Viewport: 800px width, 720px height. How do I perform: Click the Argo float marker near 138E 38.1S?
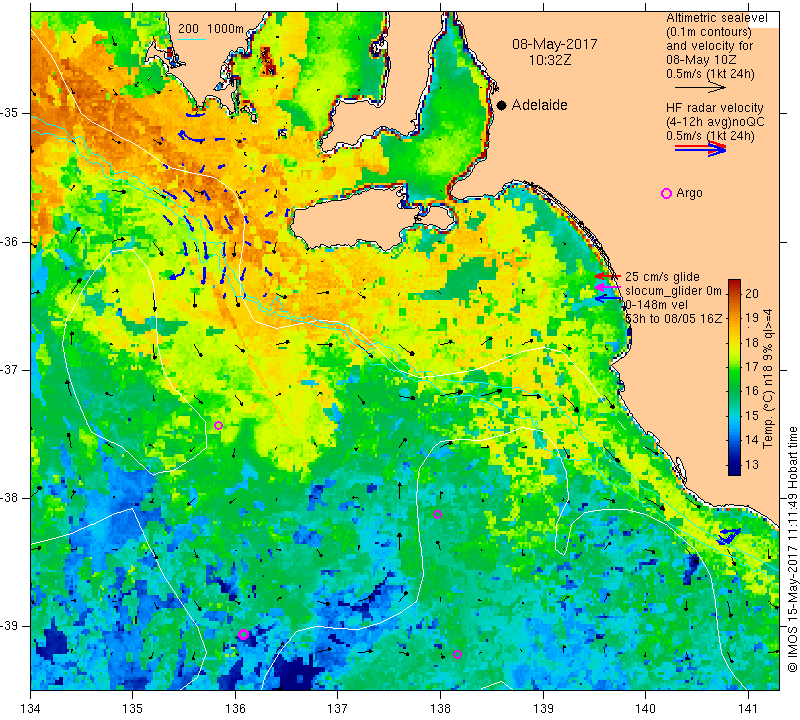pos(437,514)
